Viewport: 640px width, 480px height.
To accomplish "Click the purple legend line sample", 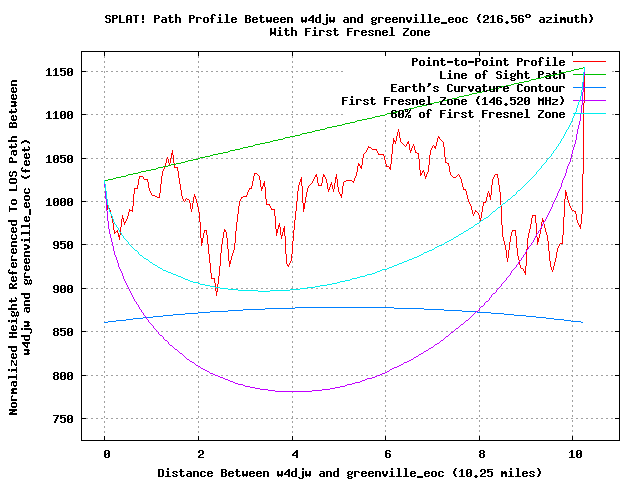I will (x=589, y=100).
